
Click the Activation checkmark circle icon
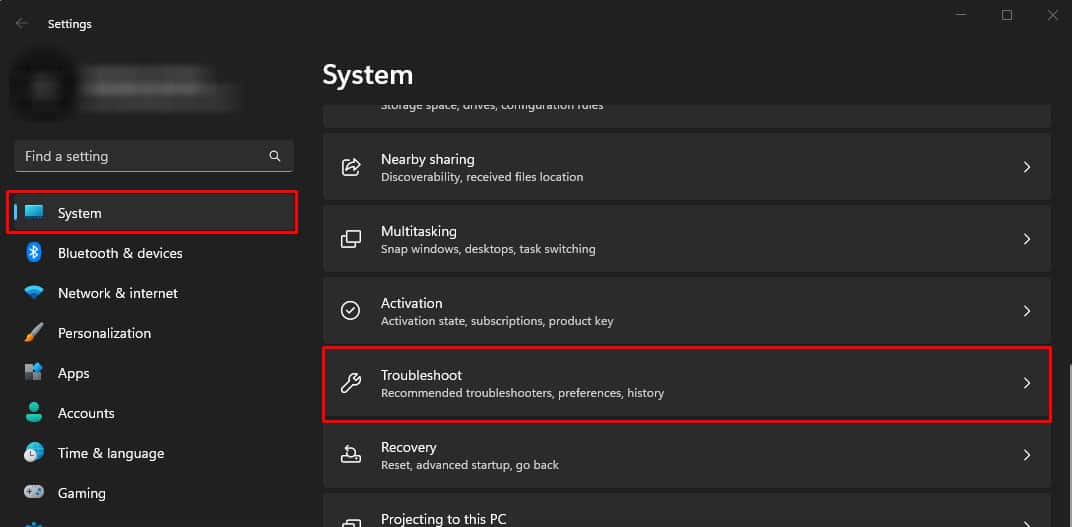click(x=351, y=311)
